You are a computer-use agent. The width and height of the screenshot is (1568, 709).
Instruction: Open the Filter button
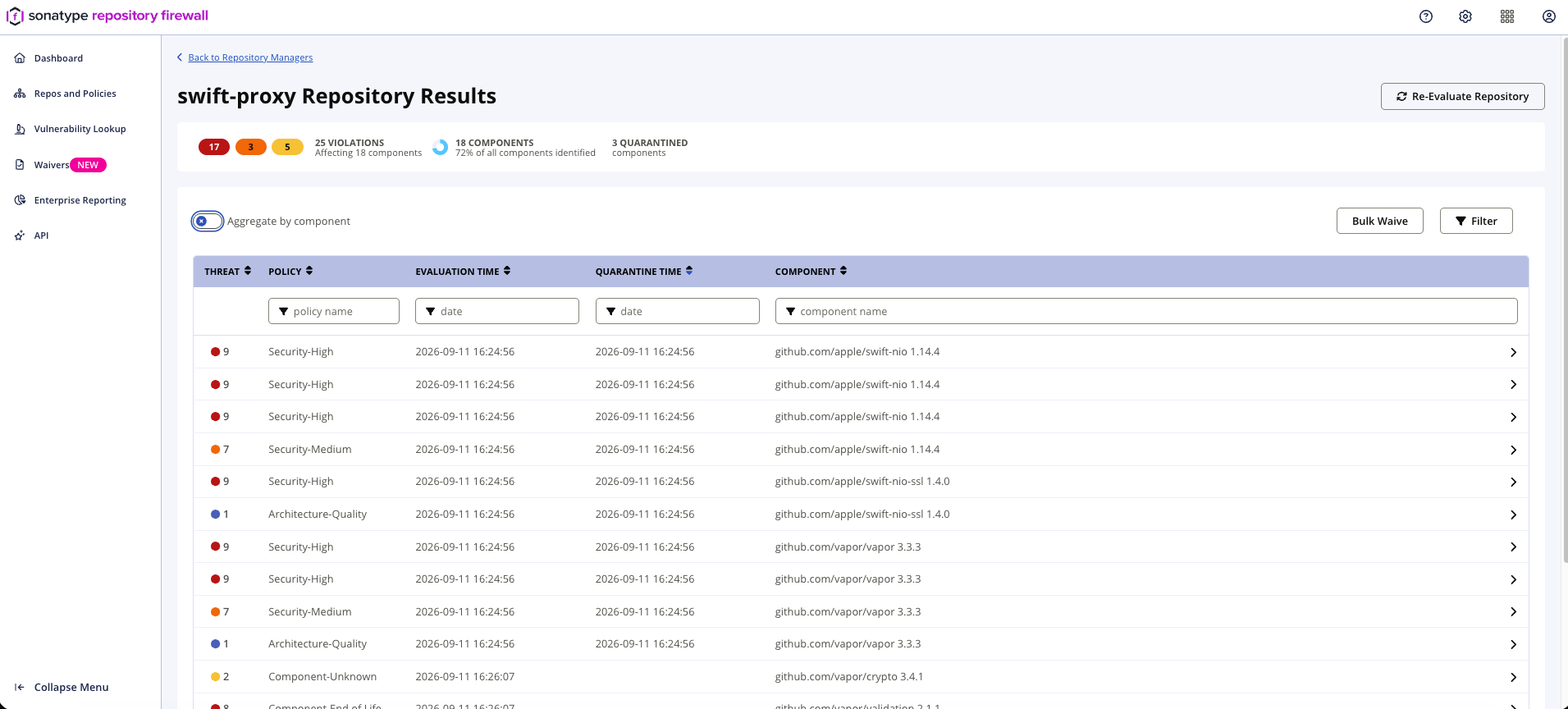point(1475,221)
